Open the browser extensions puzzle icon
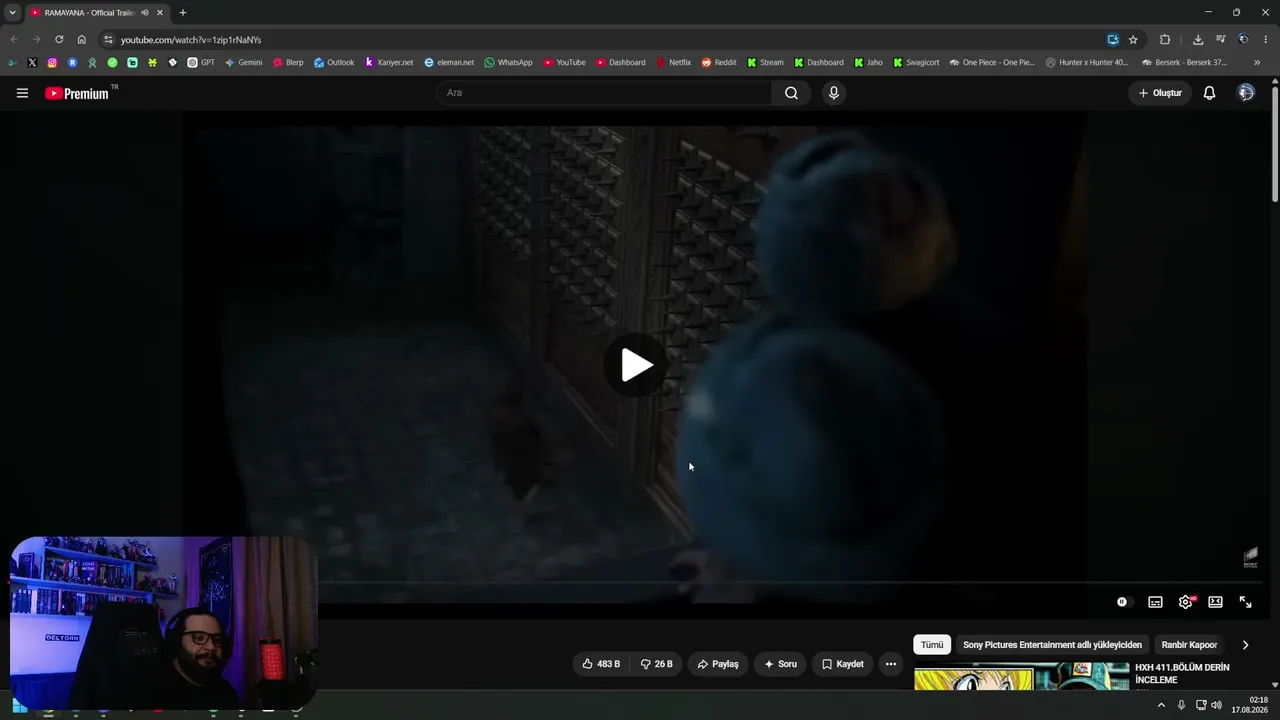The height and width of the screenshot is (720, 1280). click(x=1165, y=40)
